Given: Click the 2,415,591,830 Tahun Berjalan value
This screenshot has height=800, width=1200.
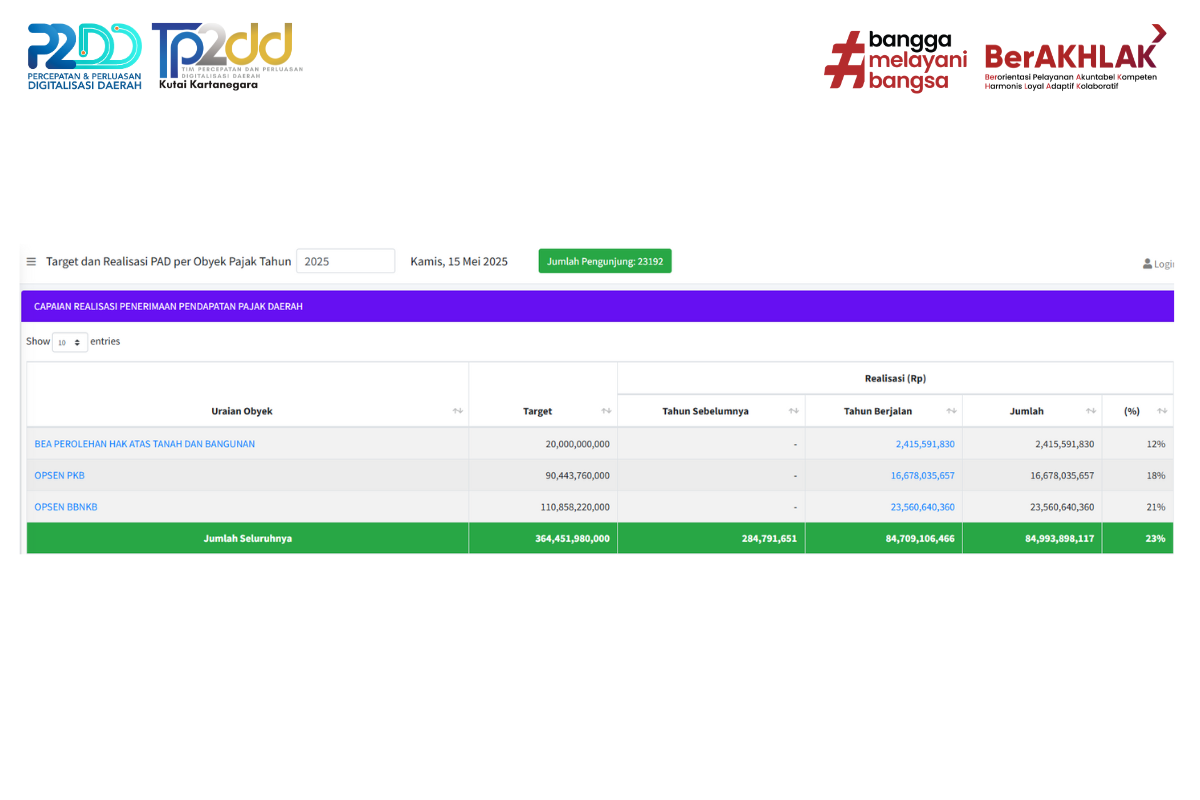Looking at the screenshot, I should point(925,444).
